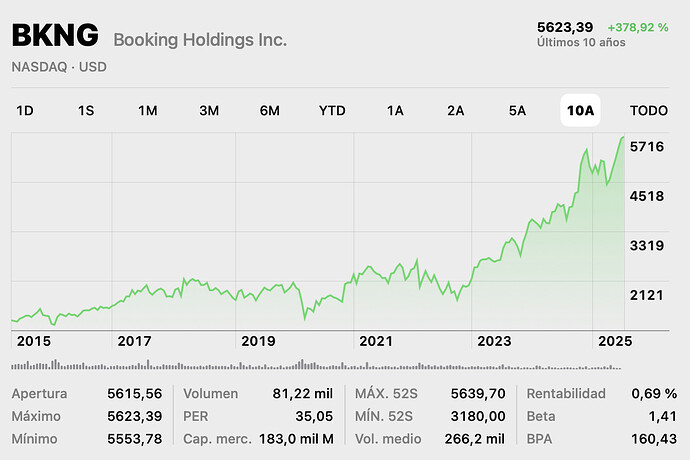690x460 pixels.
Task: Click the MÁX. 52S value 5639,70
Action: pos(478,394)
